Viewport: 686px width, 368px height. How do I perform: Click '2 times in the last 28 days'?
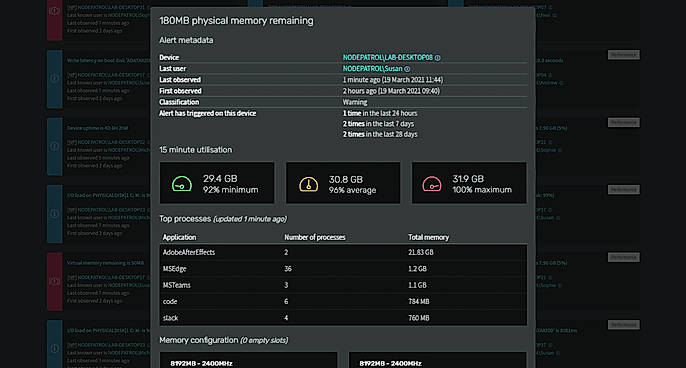(380, 134)
